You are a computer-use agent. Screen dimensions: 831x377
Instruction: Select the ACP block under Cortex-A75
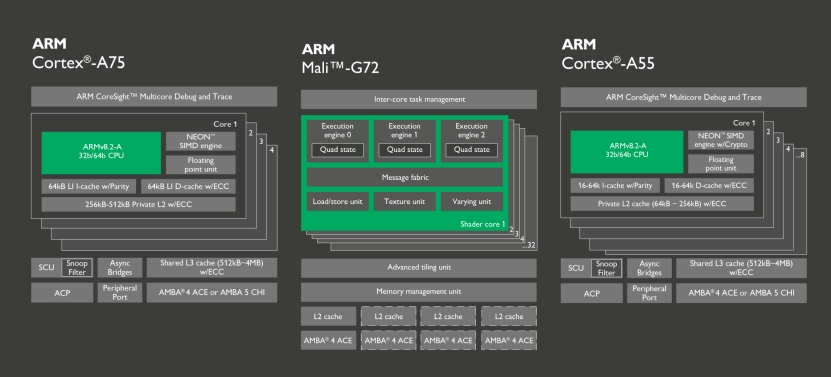click(x=61, y=293)
